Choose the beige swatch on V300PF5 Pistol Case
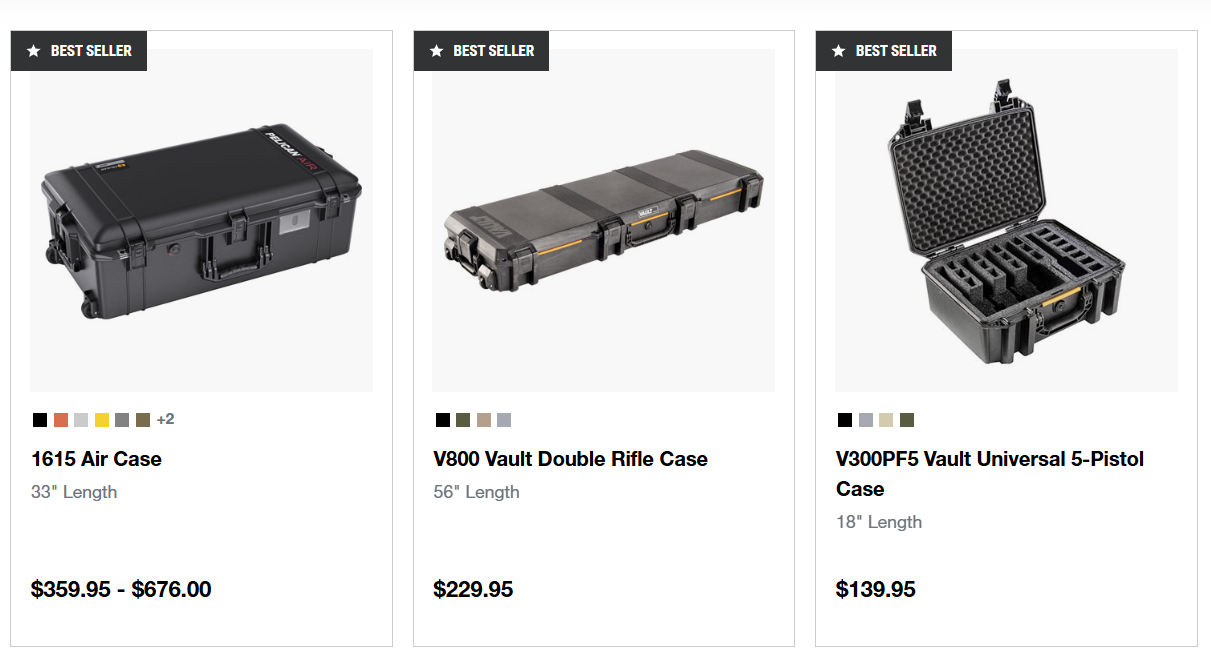The height and width of the screenshot is (657, 1211). click(886, 420)
